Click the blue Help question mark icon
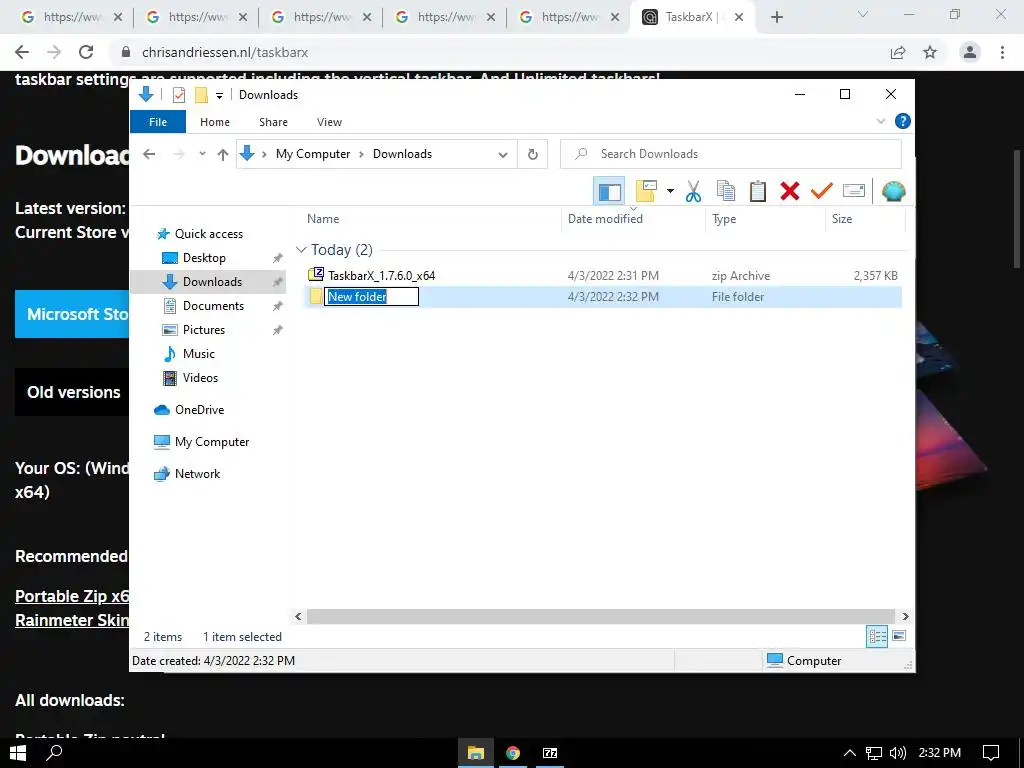 [903, 121]
